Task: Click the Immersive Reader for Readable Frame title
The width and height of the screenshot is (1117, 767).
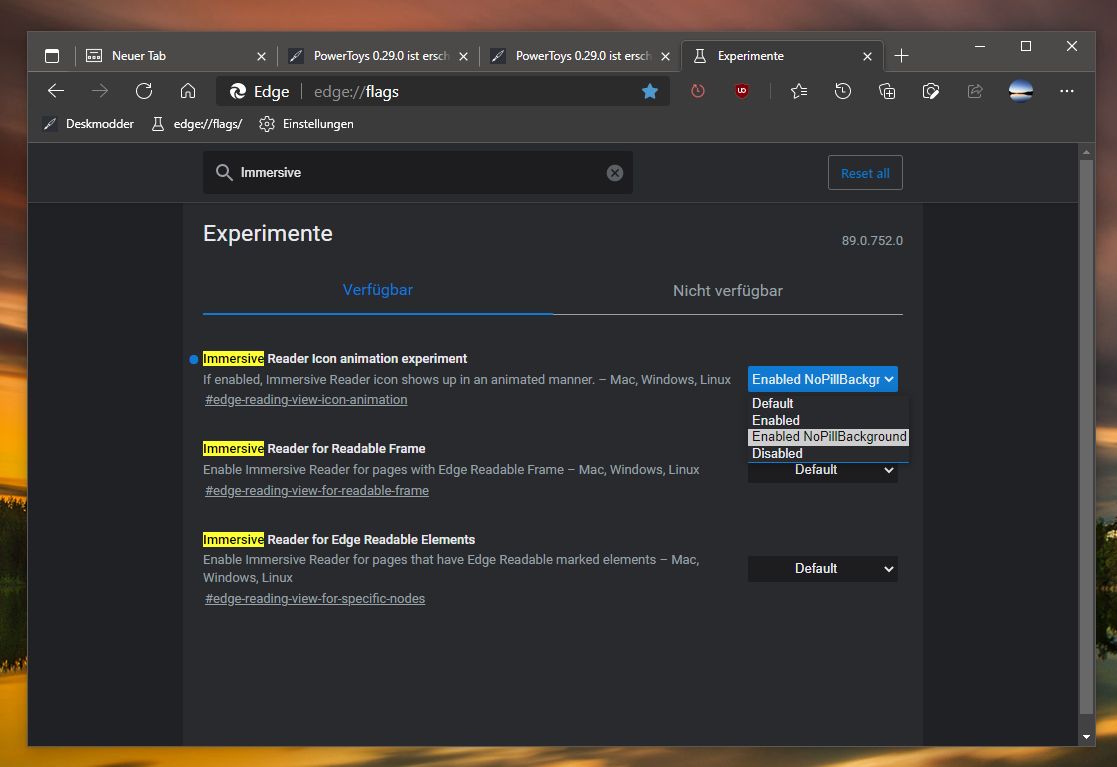Action: pos(314,449)
